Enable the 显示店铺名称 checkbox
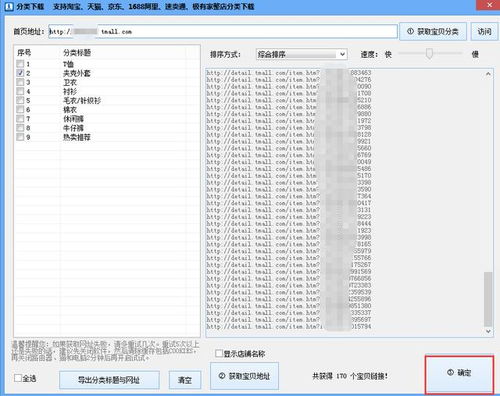Image resolution: width=500 pixels, height=396 pixels. (219, 353)
